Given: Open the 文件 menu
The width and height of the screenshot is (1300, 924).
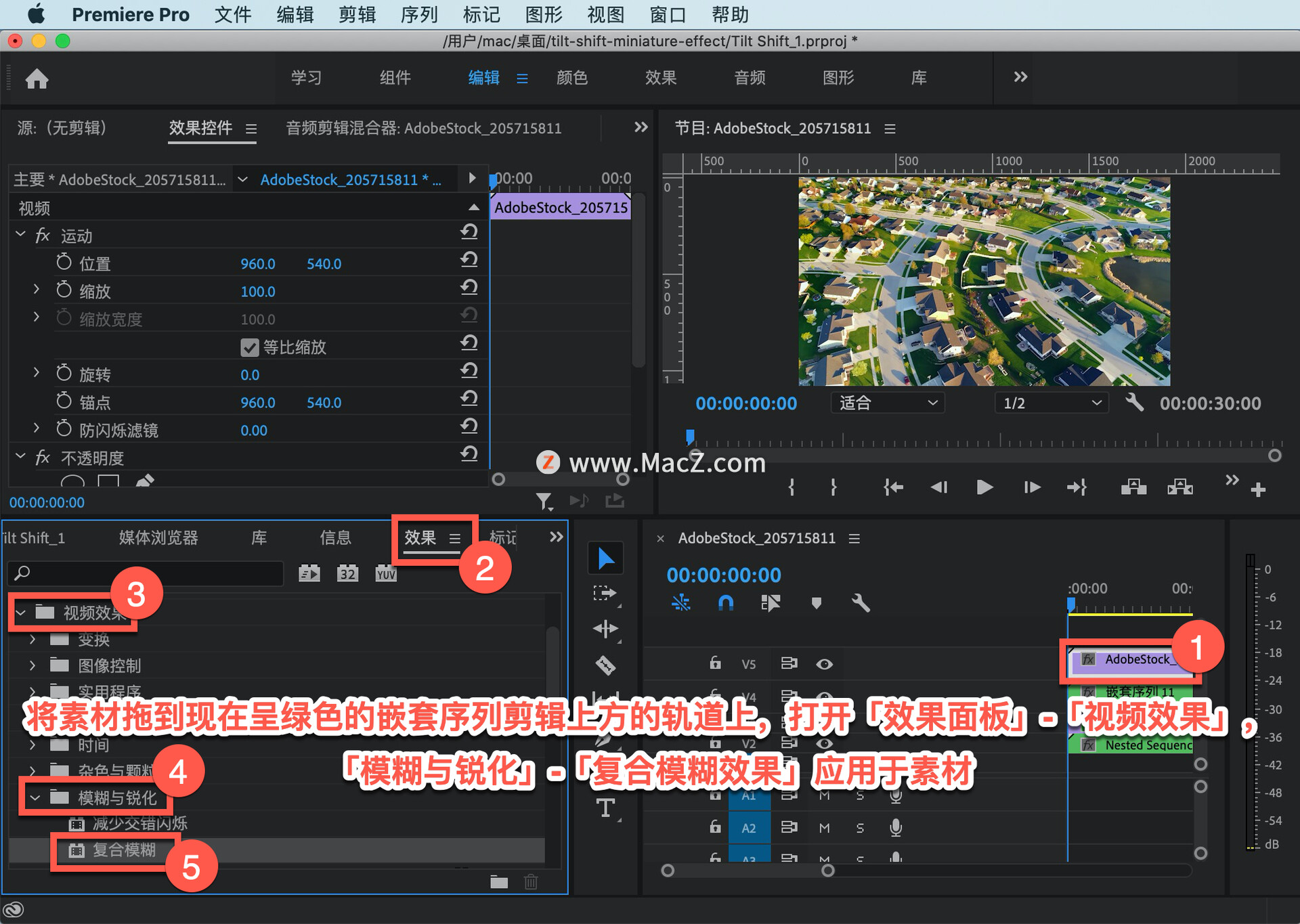Looking at the screenshot, I should coord(232,14).
